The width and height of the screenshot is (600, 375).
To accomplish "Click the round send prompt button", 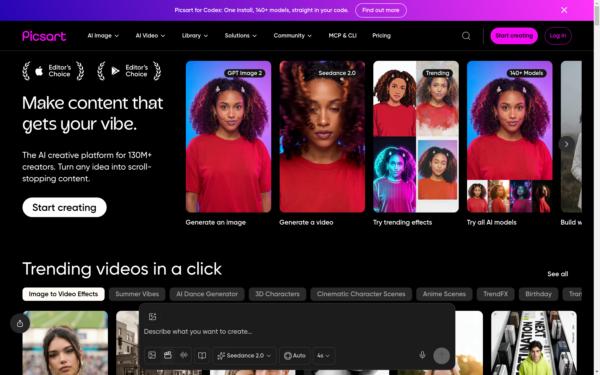I will pyautogui.click(x=441, y=355).
